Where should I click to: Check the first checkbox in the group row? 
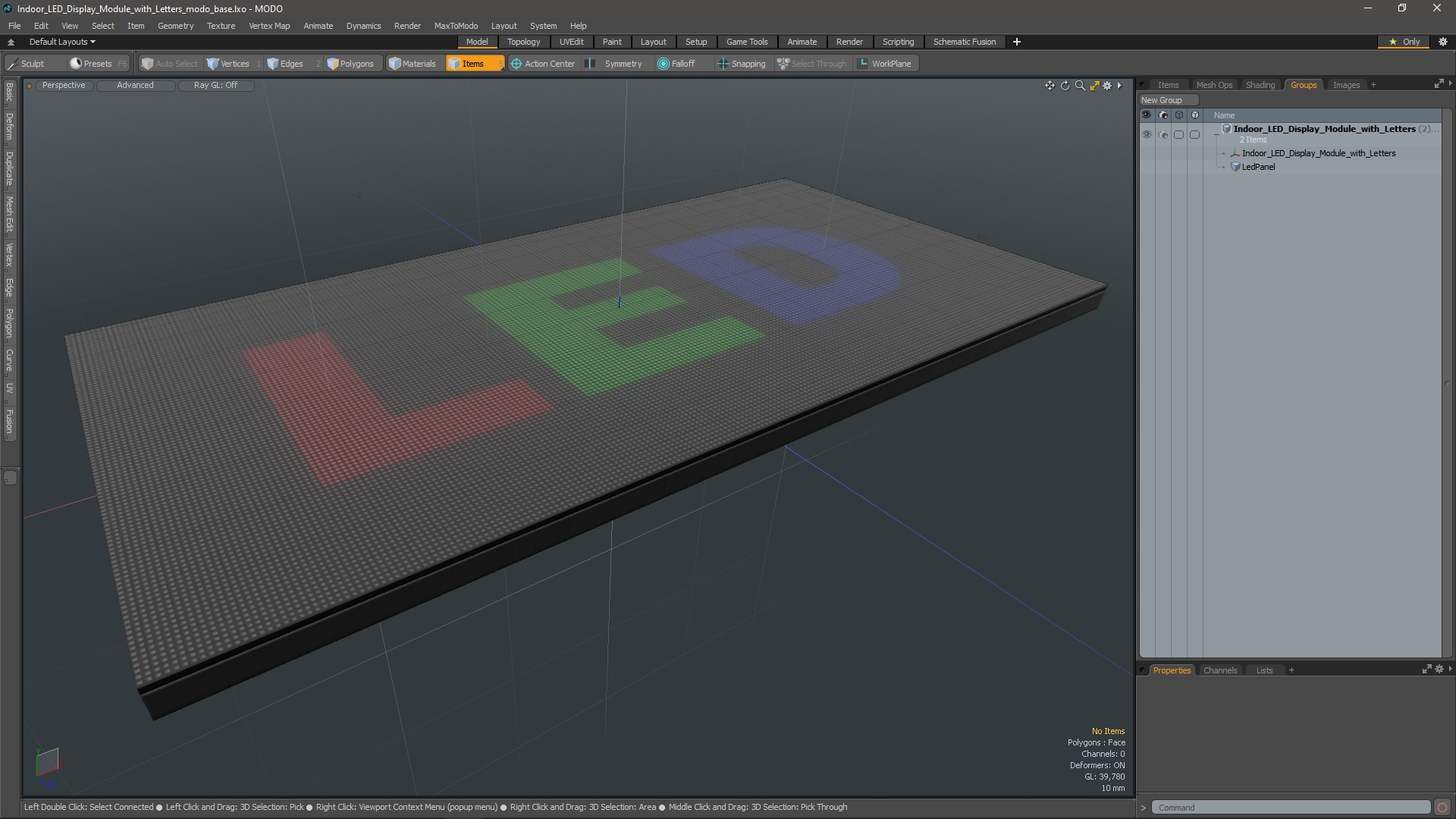[x=1178, y=134]
